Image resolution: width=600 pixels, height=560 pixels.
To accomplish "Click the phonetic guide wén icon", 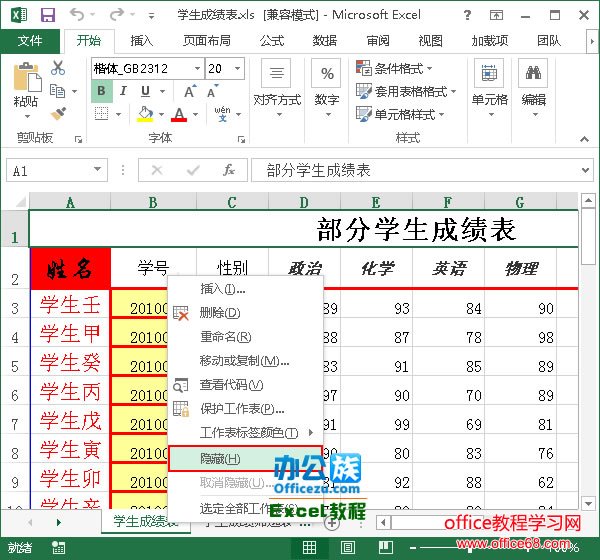I will coord(222,114).
